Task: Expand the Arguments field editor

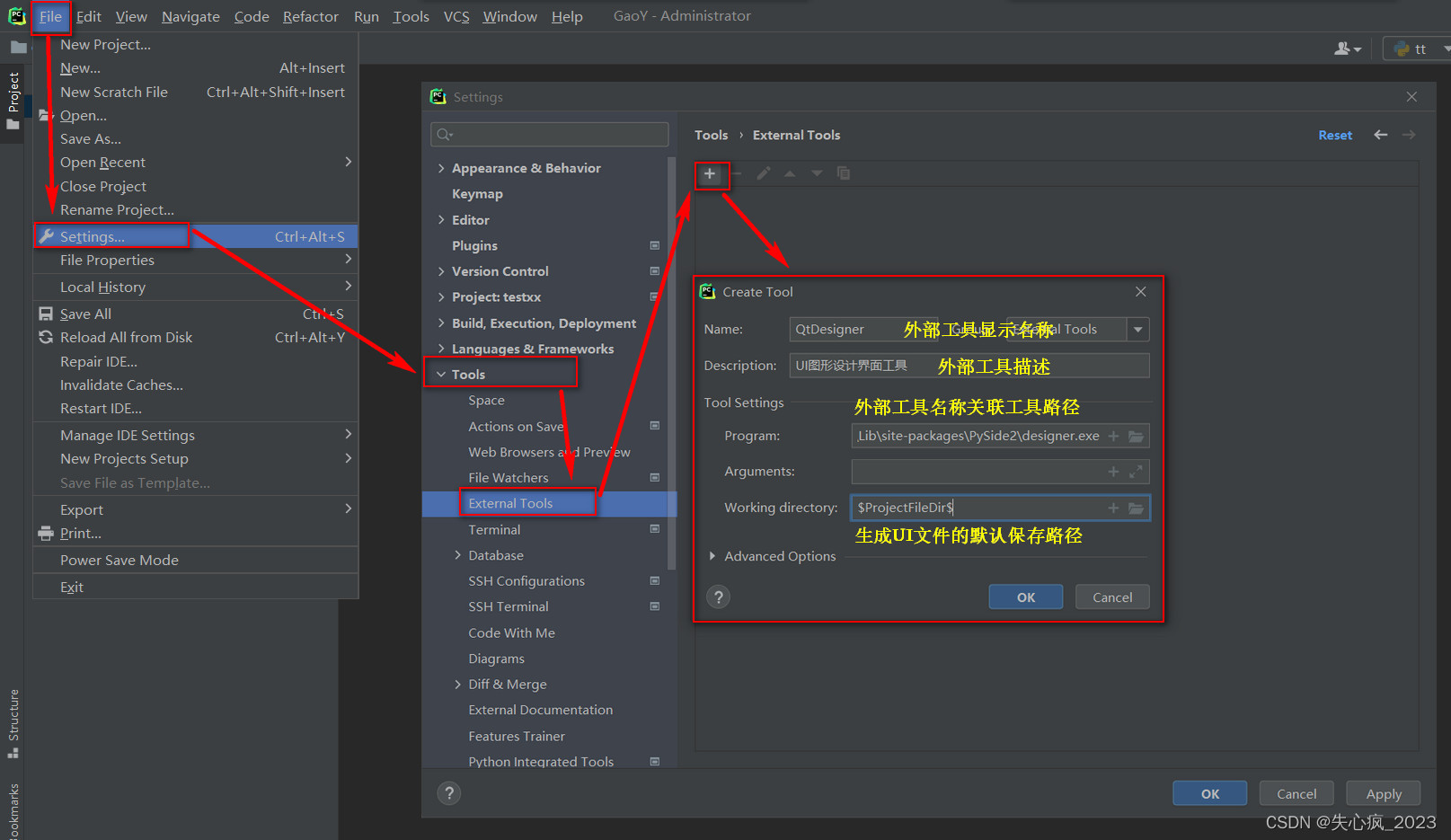Action: (x=1136, y=472)
